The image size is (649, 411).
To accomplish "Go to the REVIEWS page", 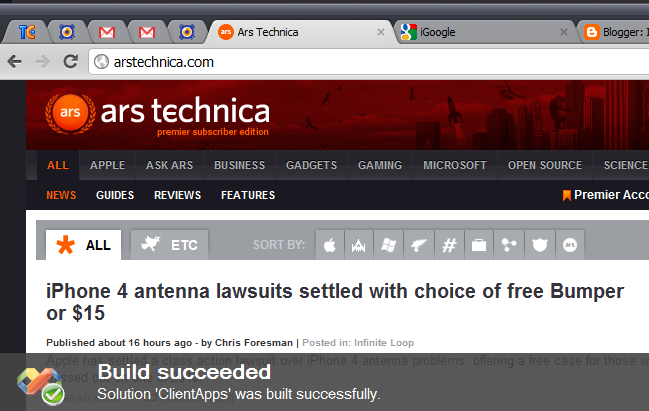I will click(177, 195).
